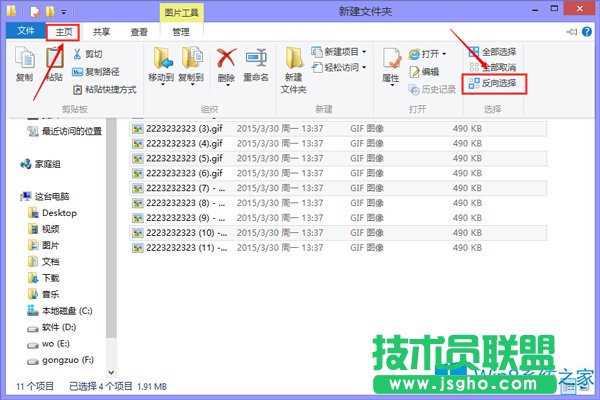Open the Quick Access Toolbar customize dropdown
The width and height of the screenshot is (600, 400).
point(64,13)
